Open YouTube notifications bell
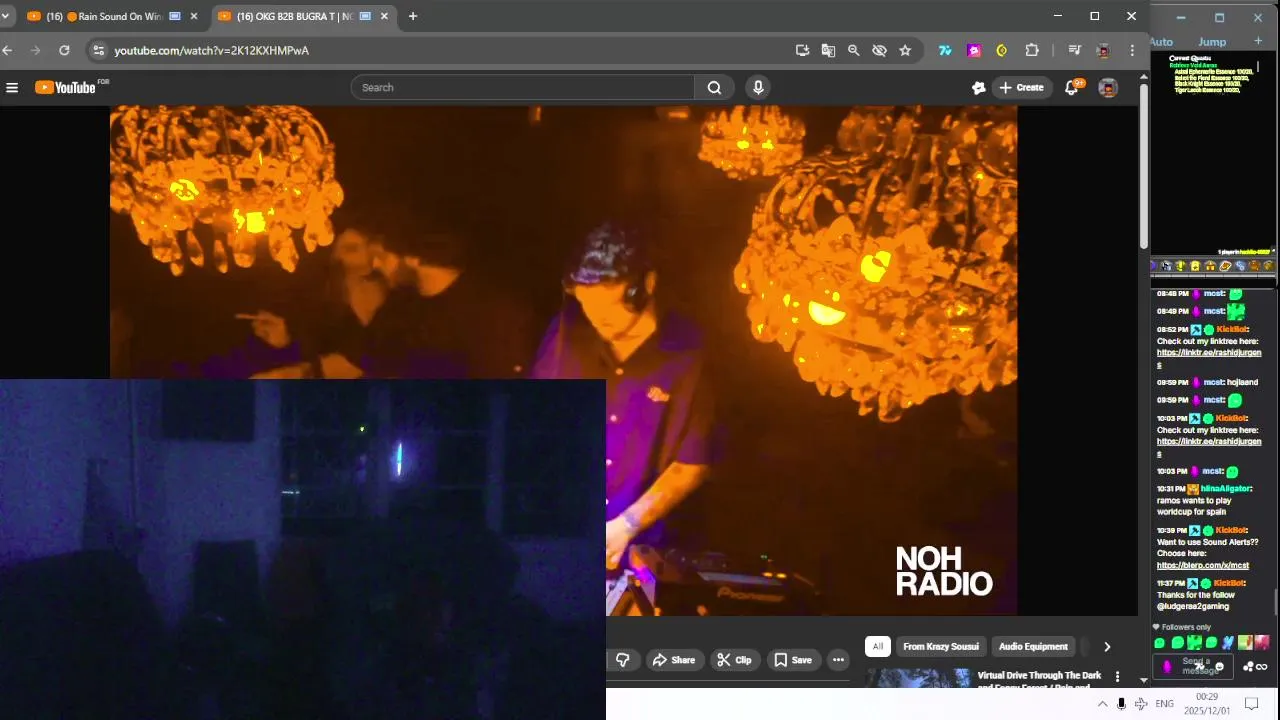 (x=1072, y=88)
